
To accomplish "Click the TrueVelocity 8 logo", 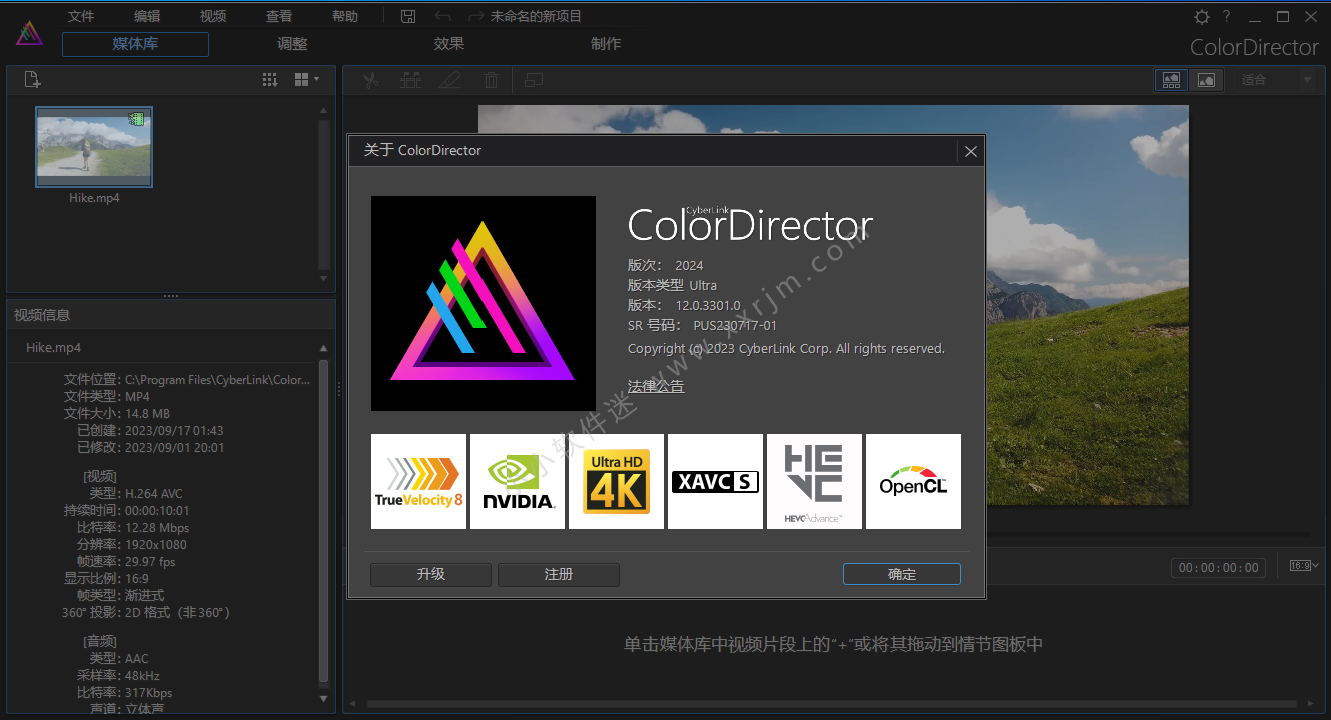I will tap(418, 481).
